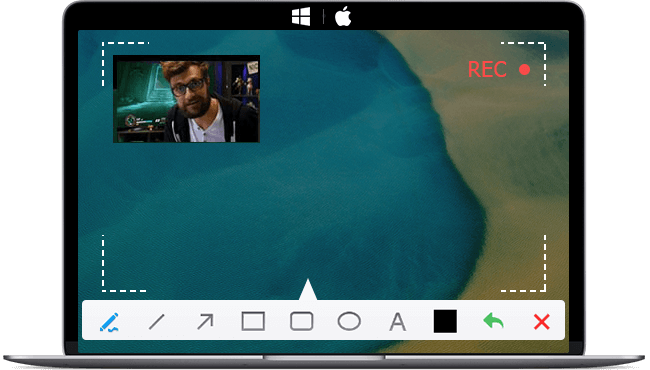Select the rounded rectangle tool

301,322
